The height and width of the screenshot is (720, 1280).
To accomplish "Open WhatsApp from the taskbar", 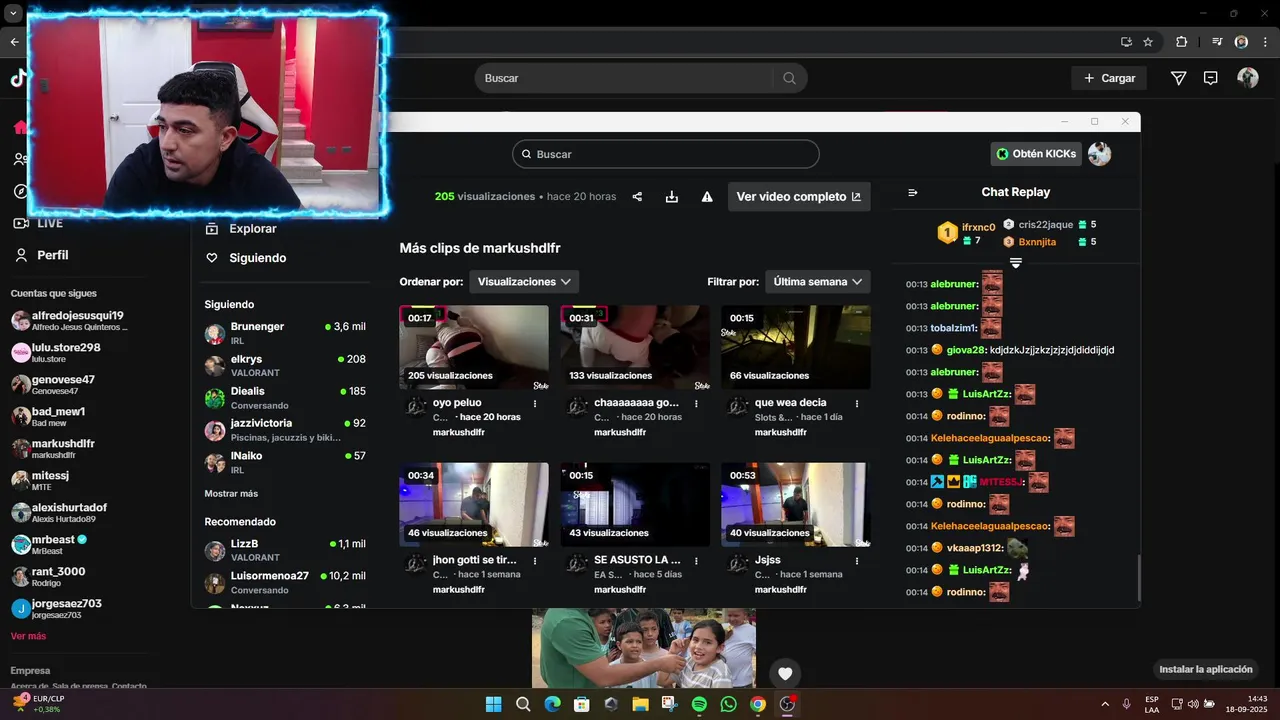I will pos(728,704).
